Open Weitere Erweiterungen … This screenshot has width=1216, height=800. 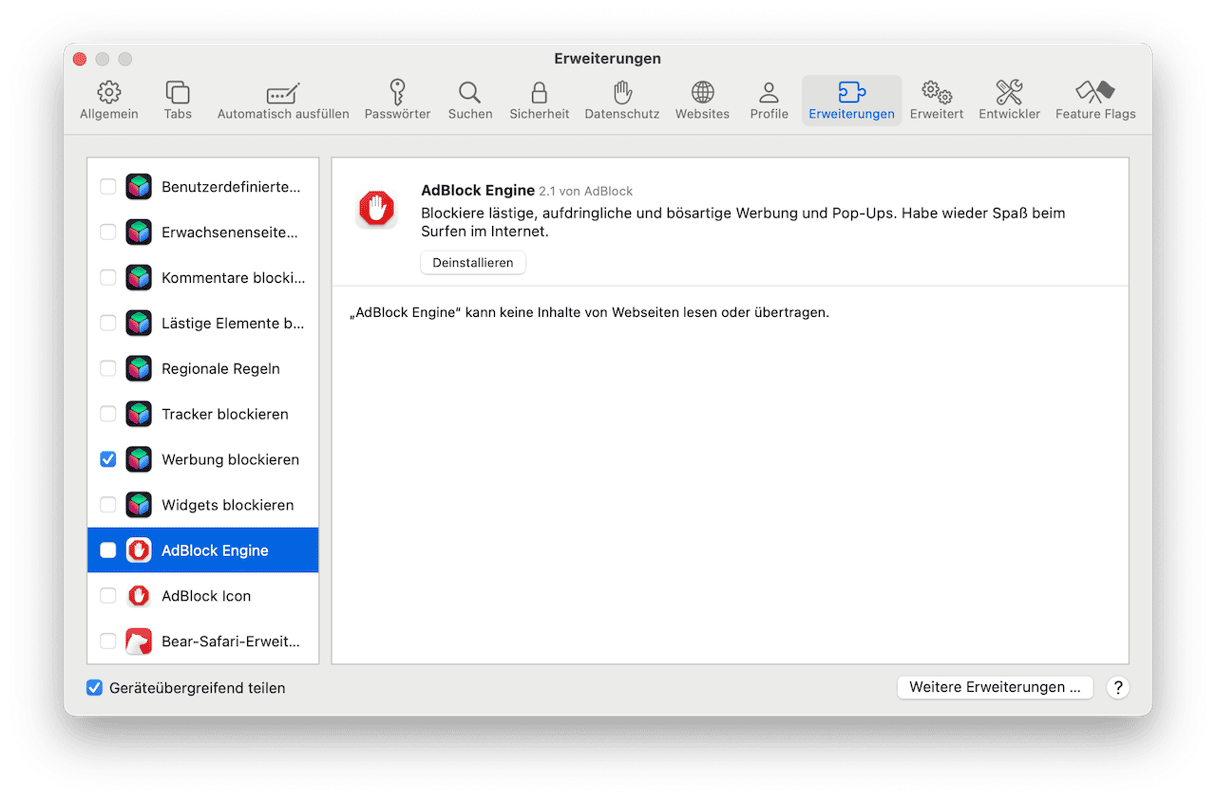[995, 688]
